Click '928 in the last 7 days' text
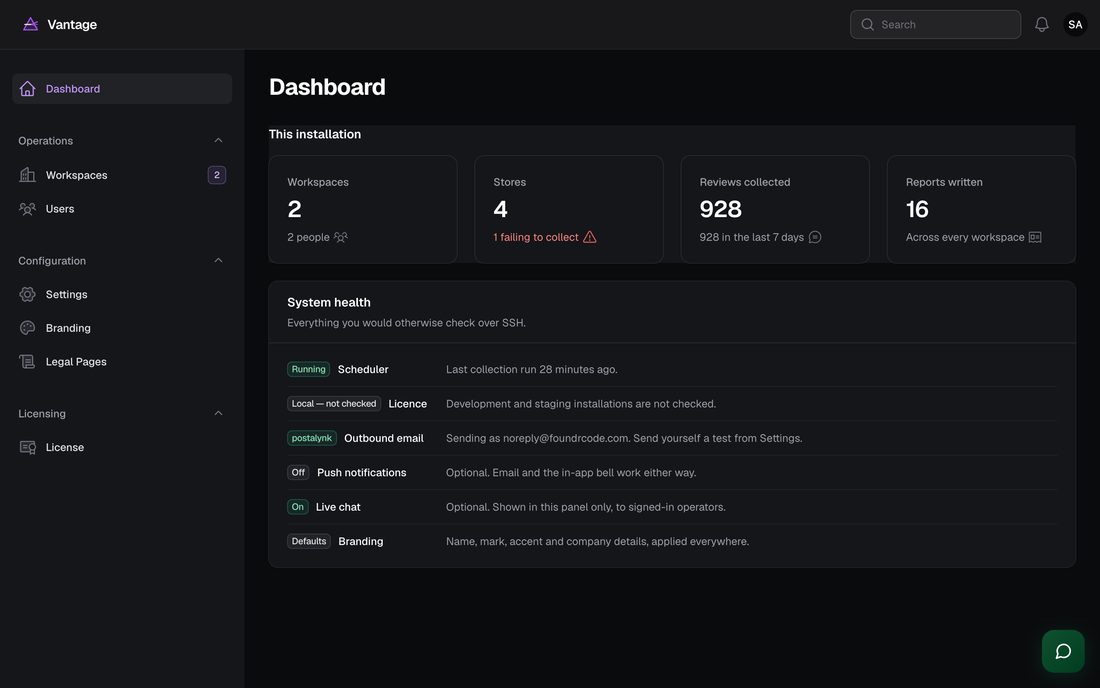 (x=751, y=237)
